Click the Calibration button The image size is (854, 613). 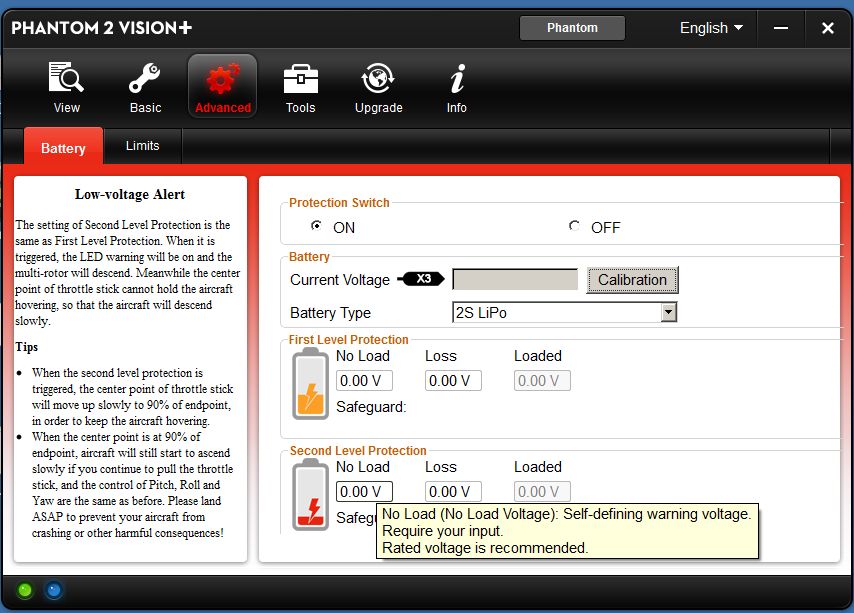pos(632,280)
